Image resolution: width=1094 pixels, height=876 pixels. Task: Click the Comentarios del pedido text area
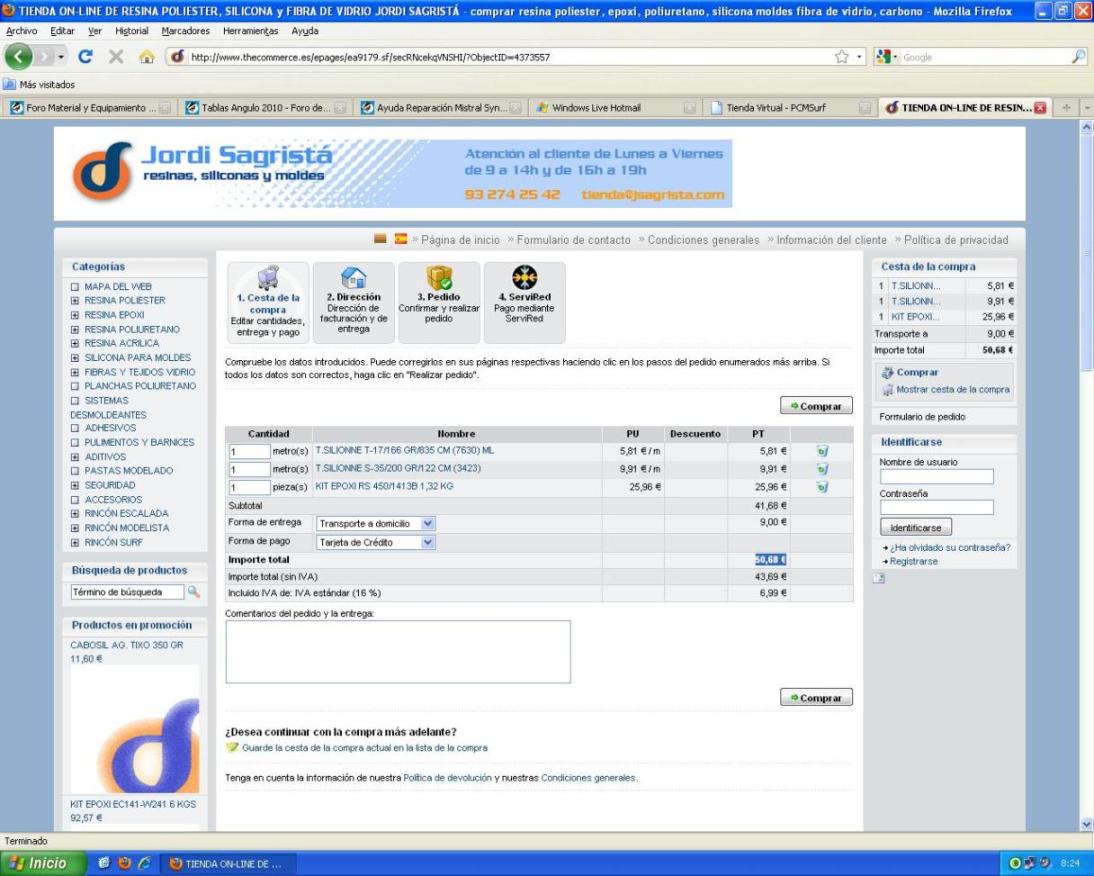click(x=398, y=651)
